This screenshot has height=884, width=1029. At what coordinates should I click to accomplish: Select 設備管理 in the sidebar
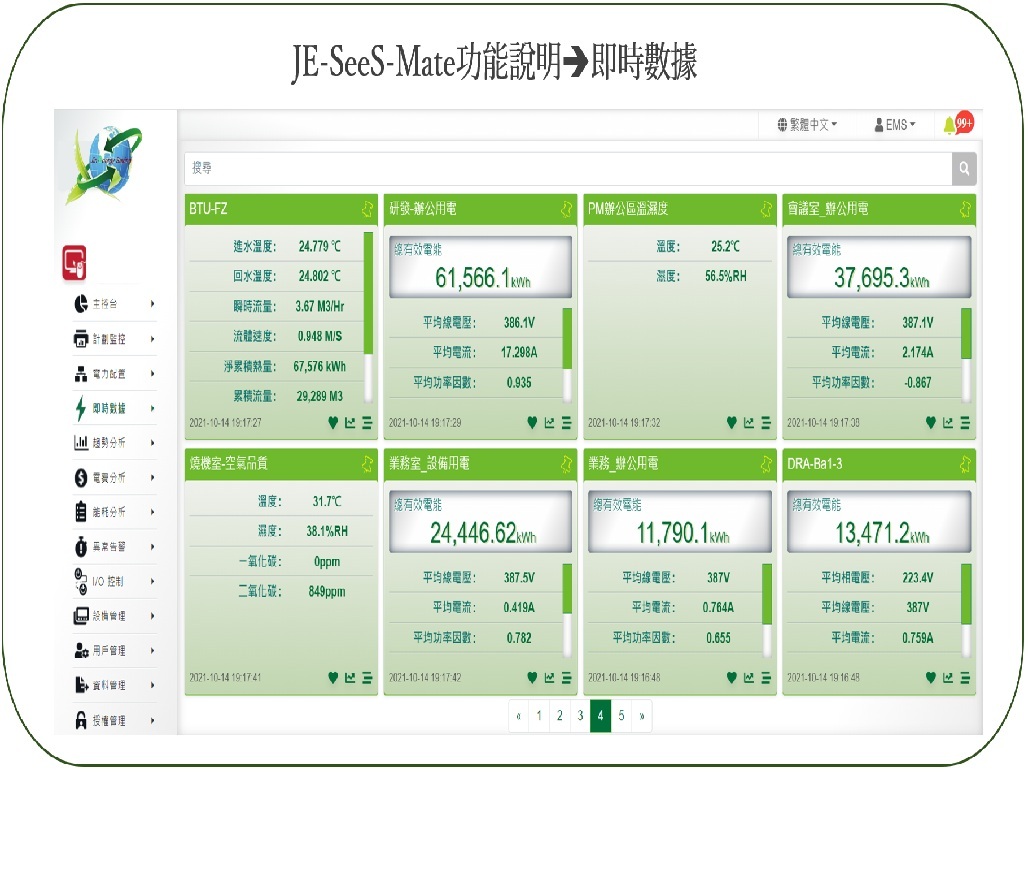tap(110, 616)
